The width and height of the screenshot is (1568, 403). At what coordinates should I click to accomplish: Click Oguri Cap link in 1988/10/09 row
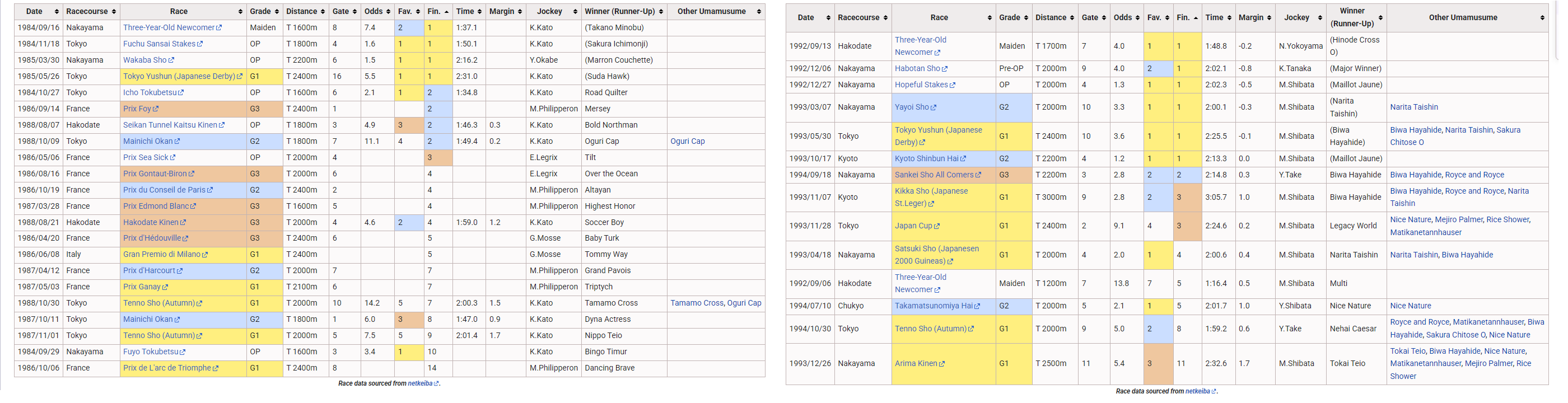[687, 141]
